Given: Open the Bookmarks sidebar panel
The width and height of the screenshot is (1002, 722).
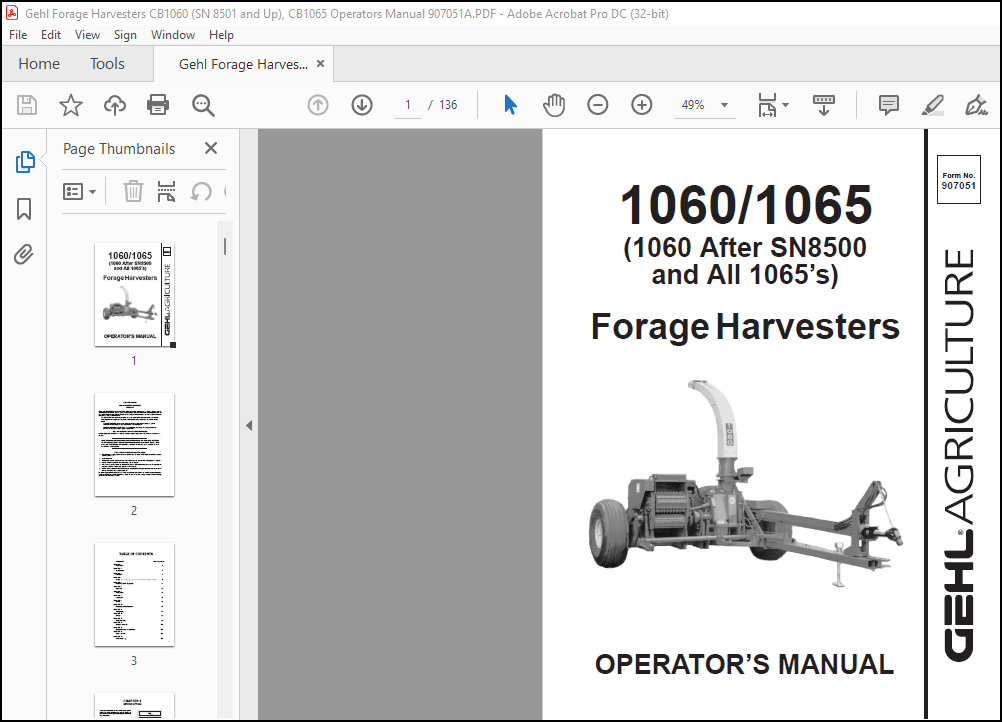Looking at the screenshot, I should (x=24, y=209).
